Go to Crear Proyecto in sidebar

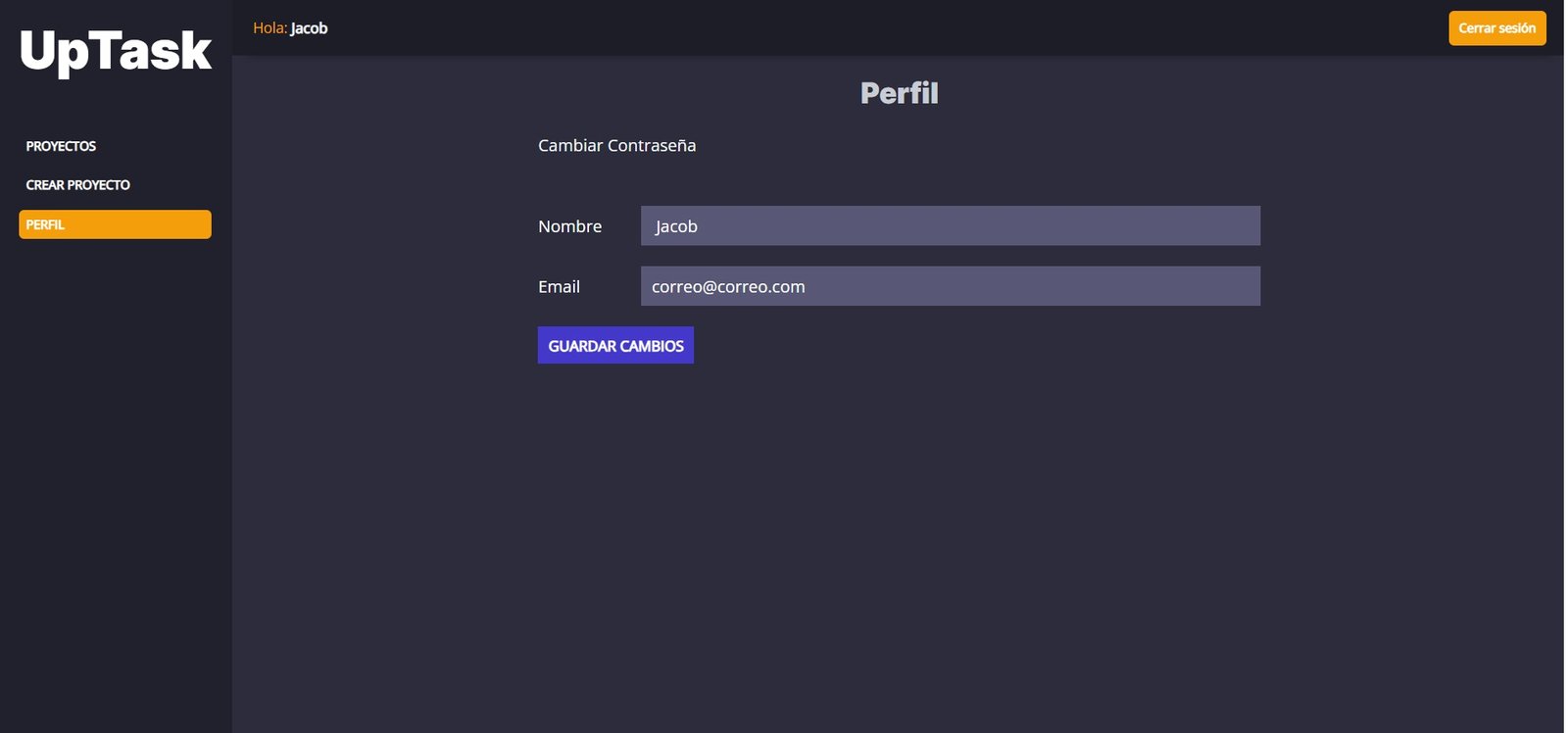click(77, 185)
